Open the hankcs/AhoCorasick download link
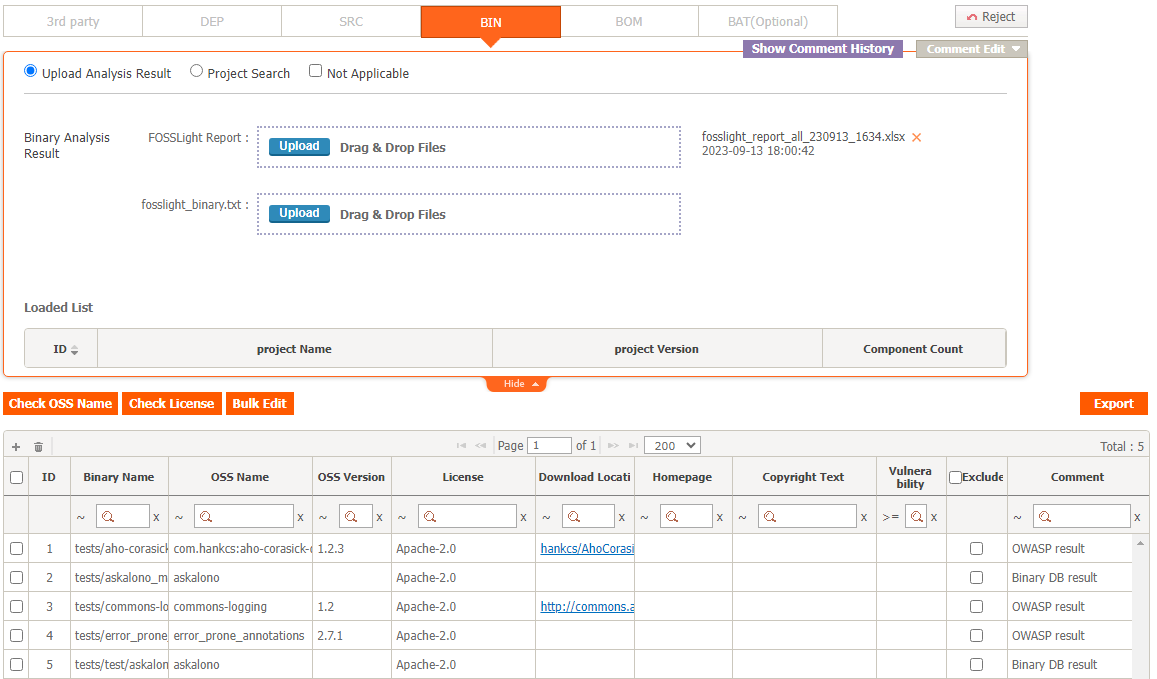 coord(586,549)
